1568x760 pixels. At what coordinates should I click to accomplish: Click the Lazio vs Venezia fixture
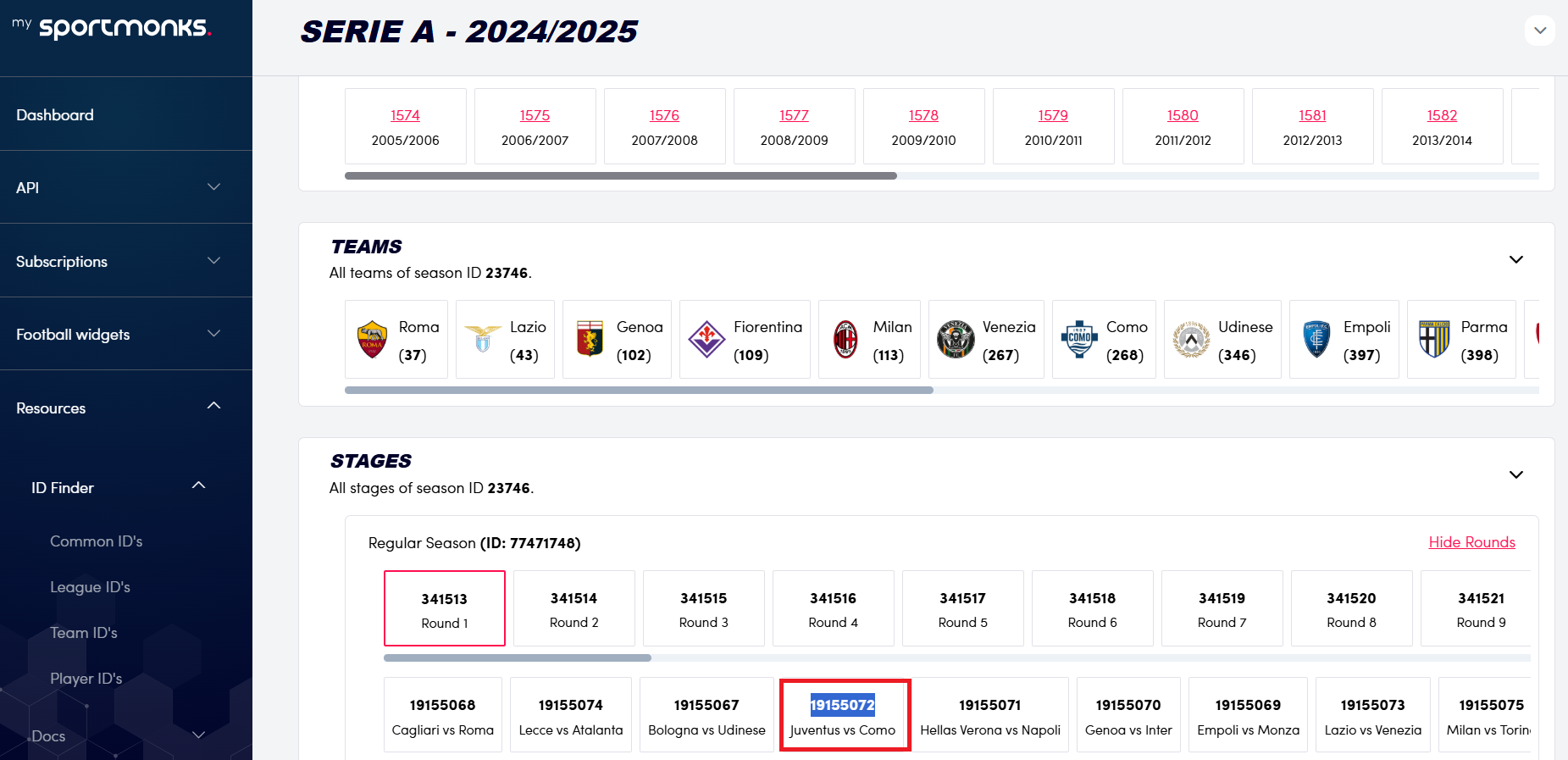(1373, 715)
